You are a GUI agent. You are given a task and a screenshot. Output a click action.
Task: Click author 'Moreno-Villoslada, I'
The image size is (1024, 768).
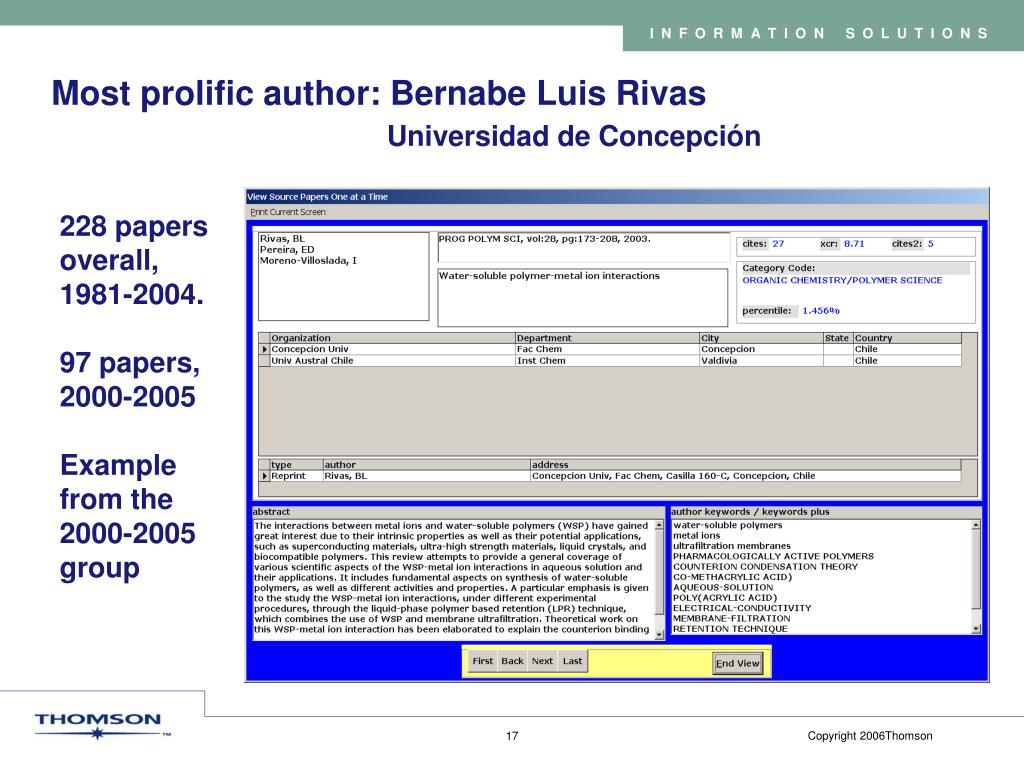pos(308,261)
